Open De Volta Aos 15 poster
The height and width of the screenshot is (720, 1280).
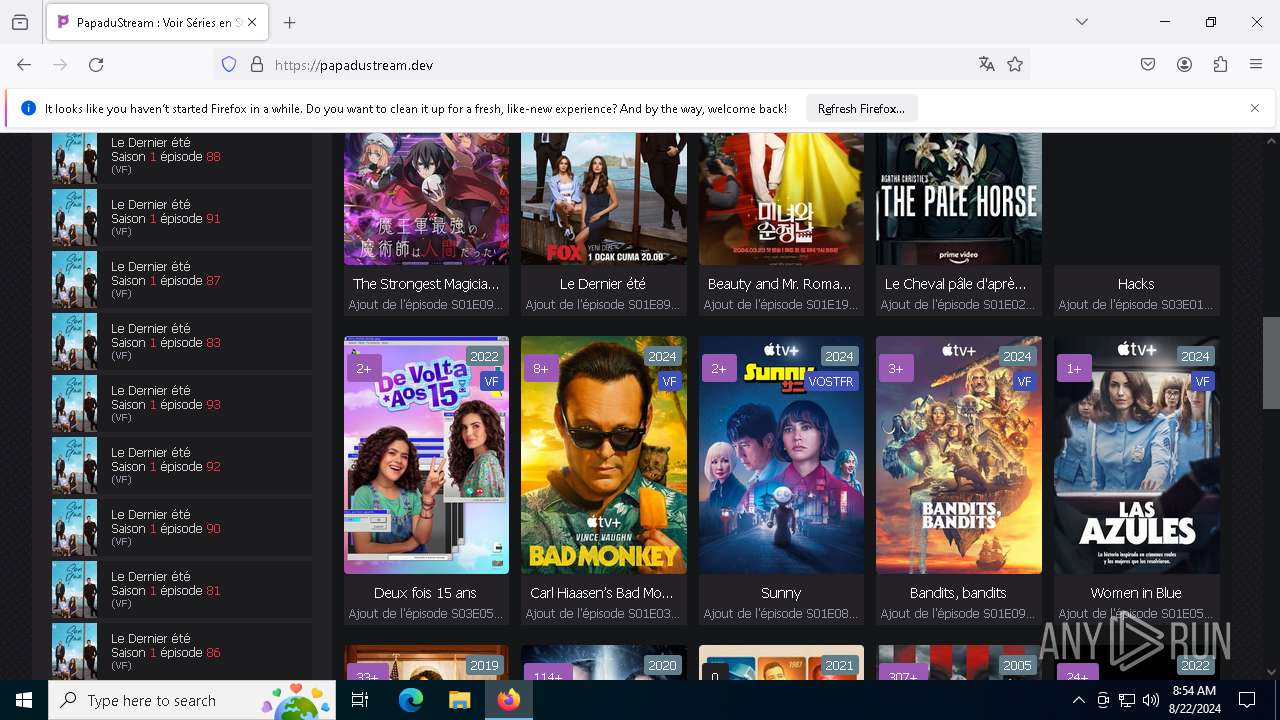pos(426,455)
